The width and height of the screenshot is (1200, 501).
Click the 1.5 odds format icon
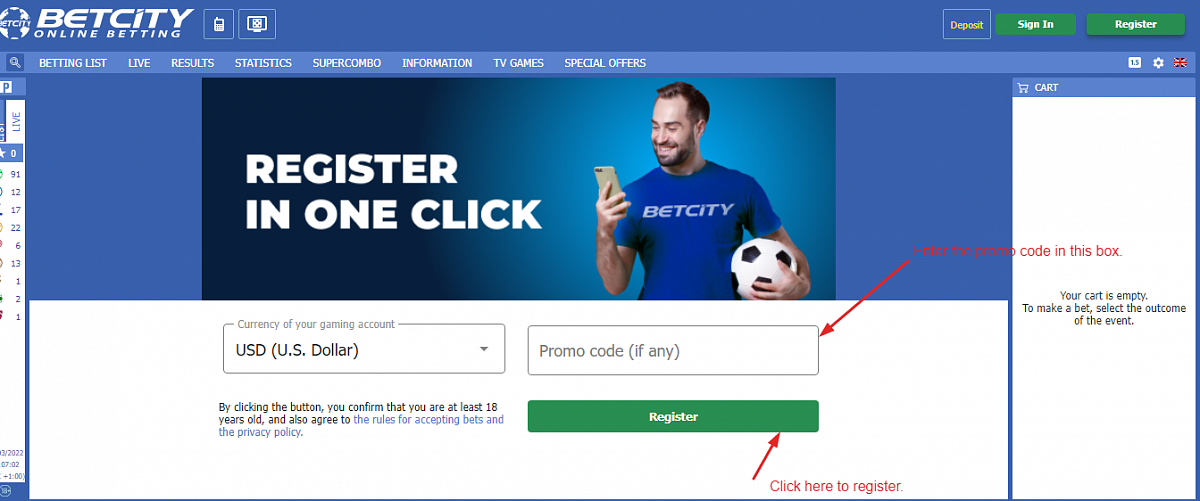coord(1135,63)
